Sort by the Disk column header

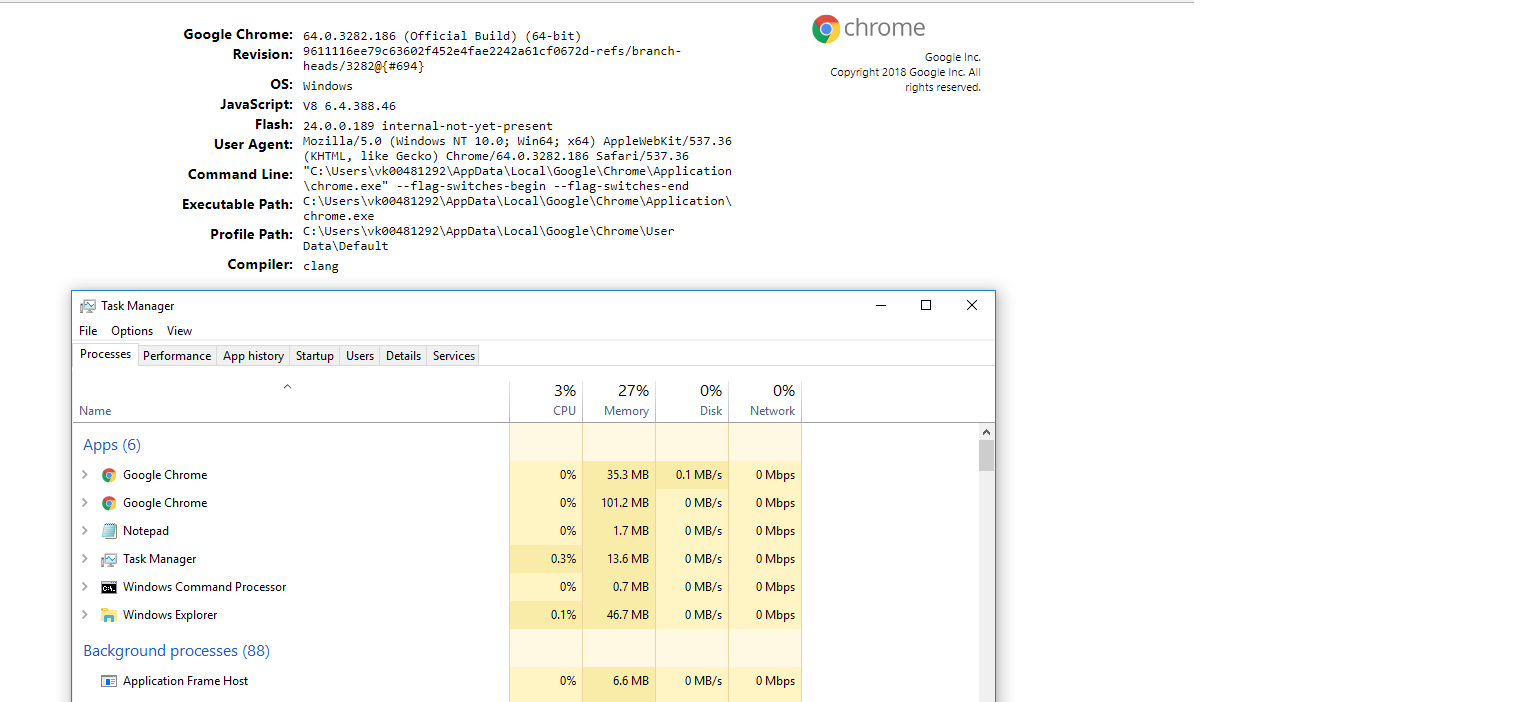[x=692, y=401]
